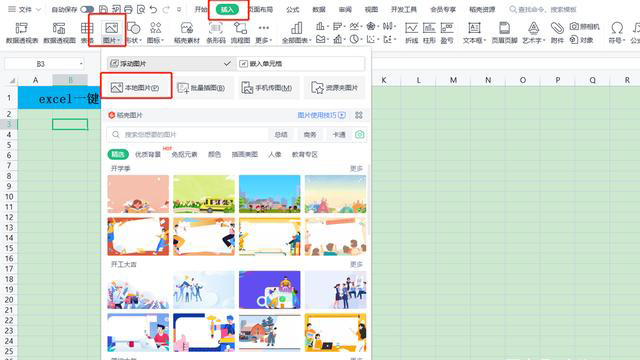Click the Print Preview icon
The width and height of the screenshot is (640, 360).
[x=141, y=9]
